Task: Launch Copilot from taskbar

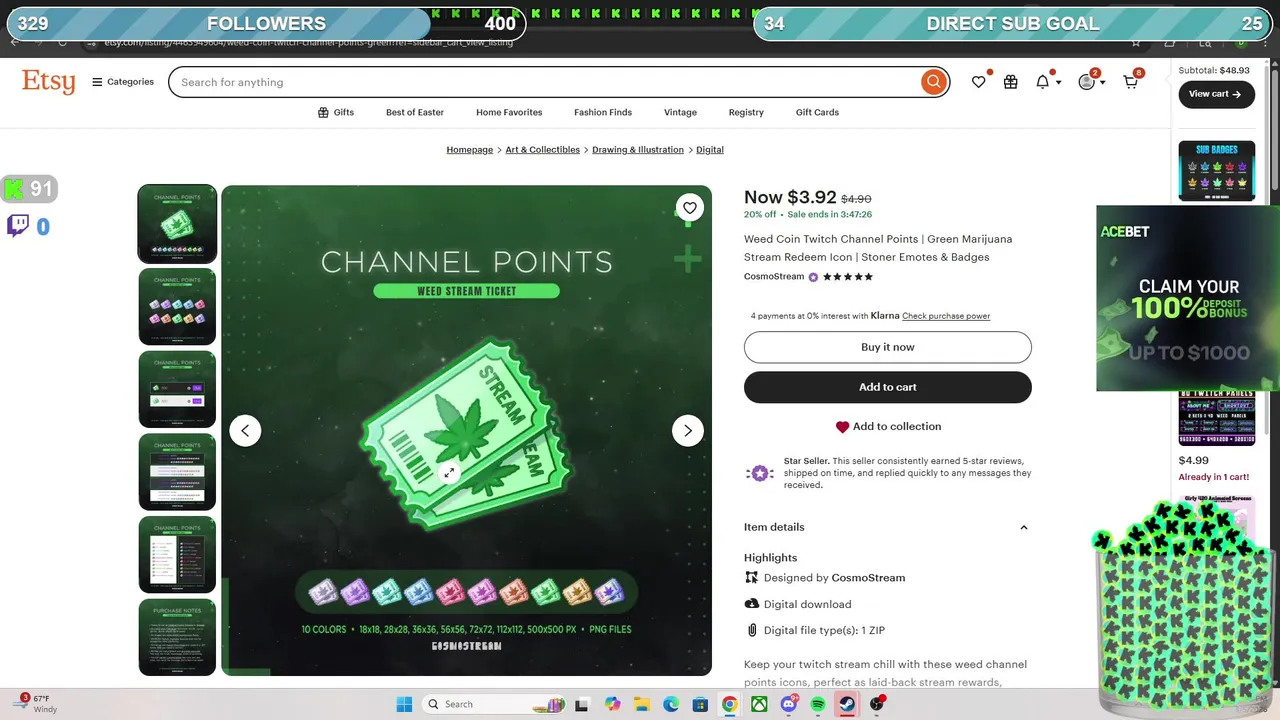Action: point(612,704)
